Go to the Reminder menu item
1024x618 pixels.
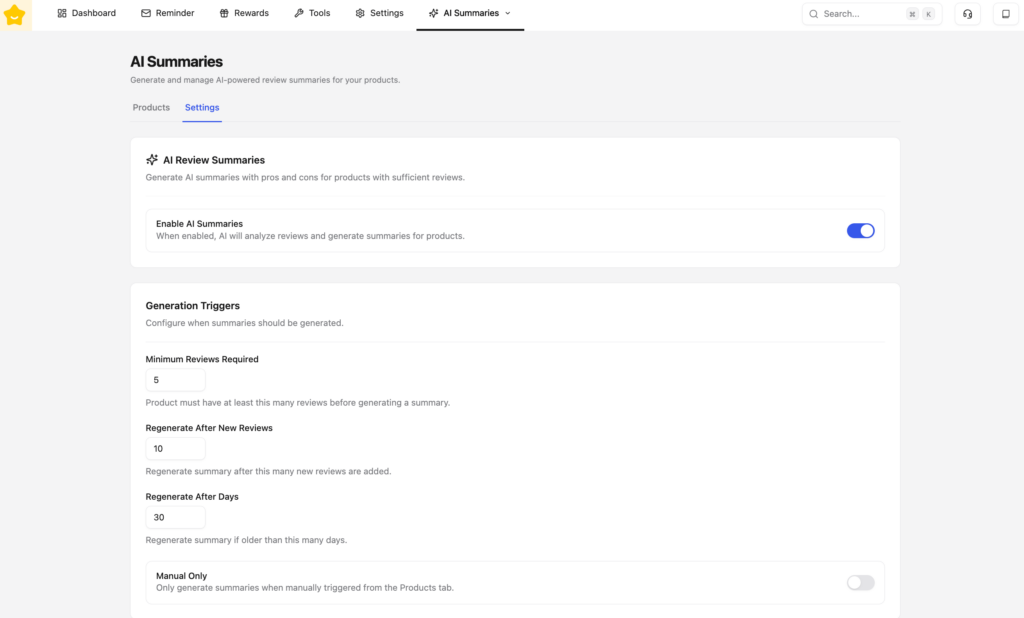pyautogui.click(x=168, y=13)
